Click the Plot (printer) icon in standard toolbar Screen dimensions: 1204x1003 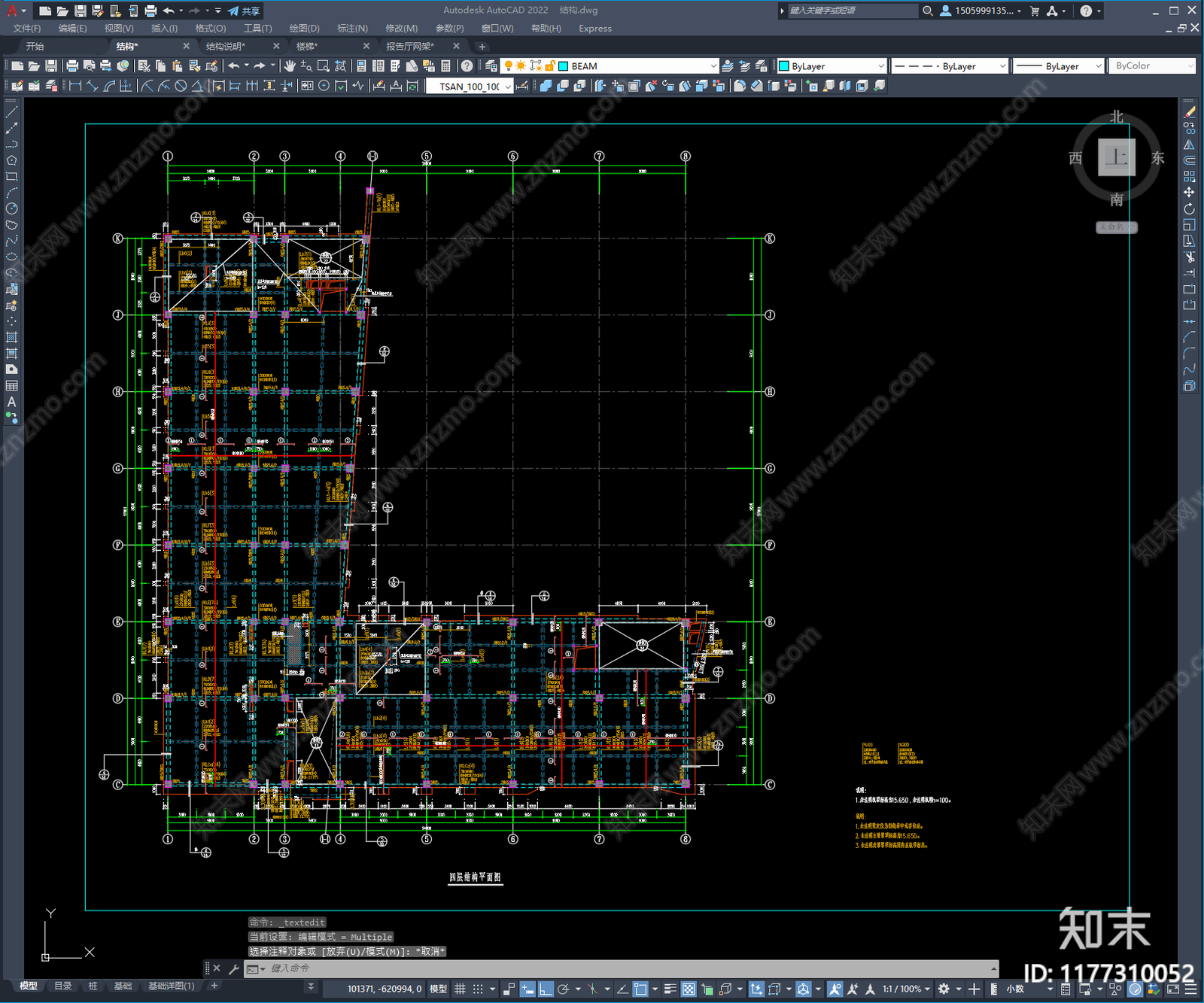tap(73, 66)
